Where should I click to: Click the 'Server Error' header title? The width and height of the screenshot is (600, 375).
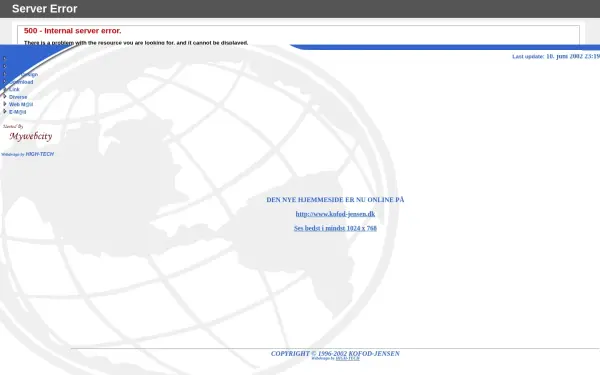[x=44, y=9]
